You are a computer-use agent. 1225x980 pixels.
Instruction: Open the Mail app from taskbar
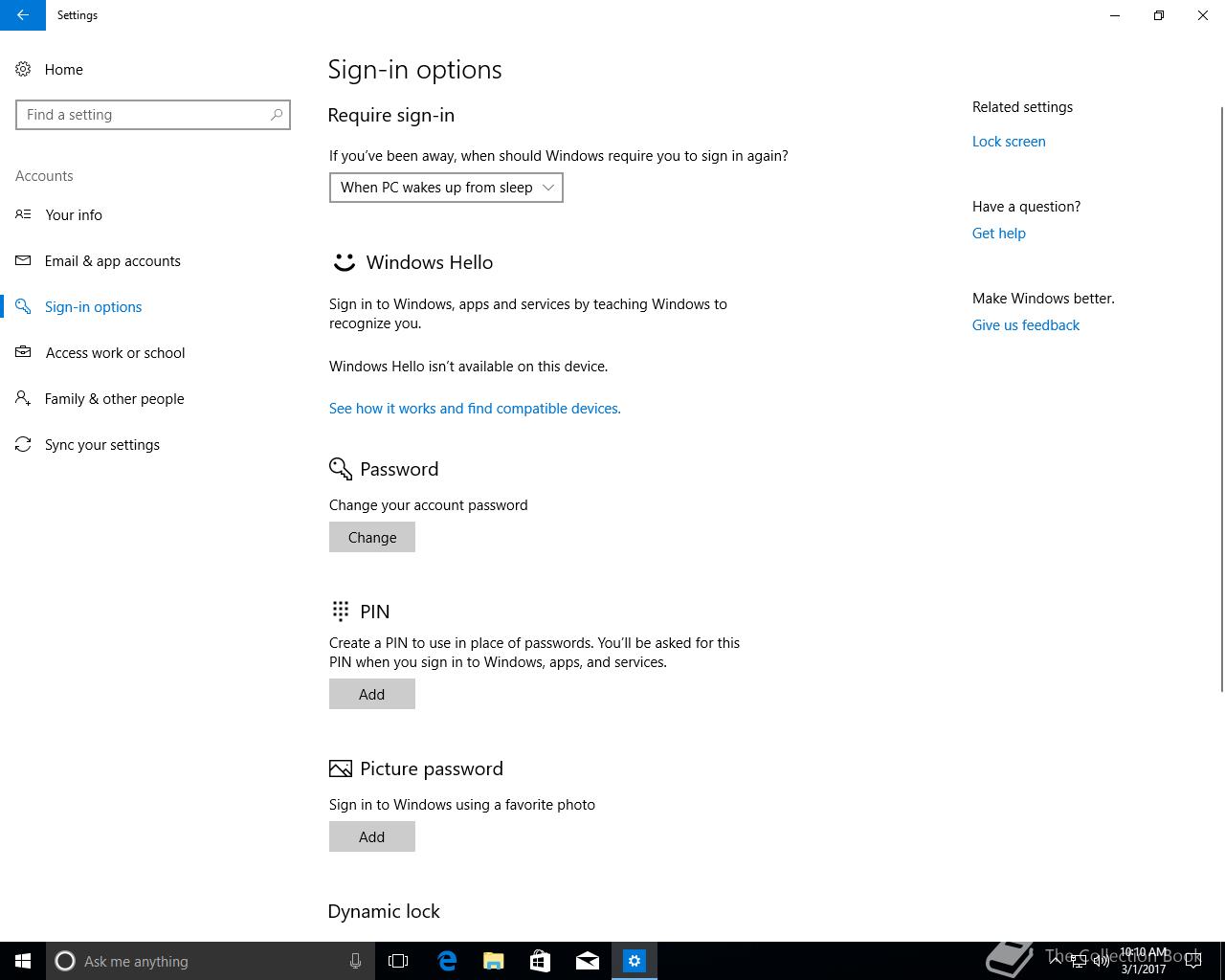[588, 961]
